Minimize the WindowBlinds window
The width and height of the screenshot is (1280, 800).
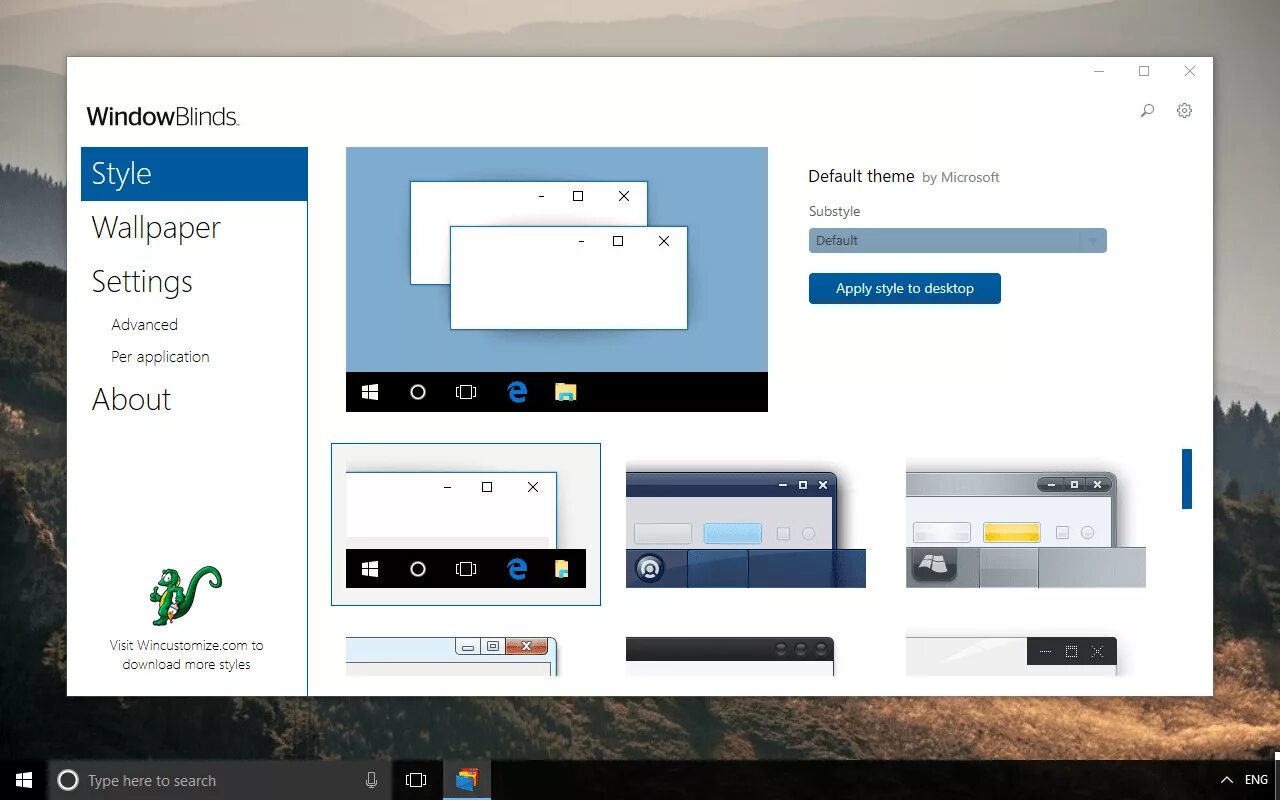pos(1099,71)
